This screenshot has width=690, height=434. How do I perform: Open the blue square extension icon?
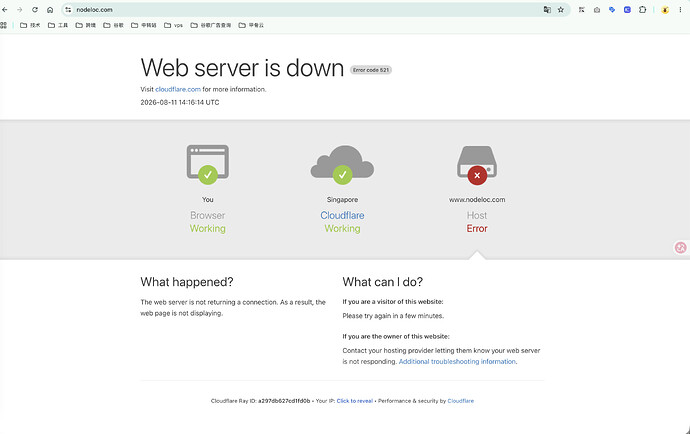click(x=628, y=10)
